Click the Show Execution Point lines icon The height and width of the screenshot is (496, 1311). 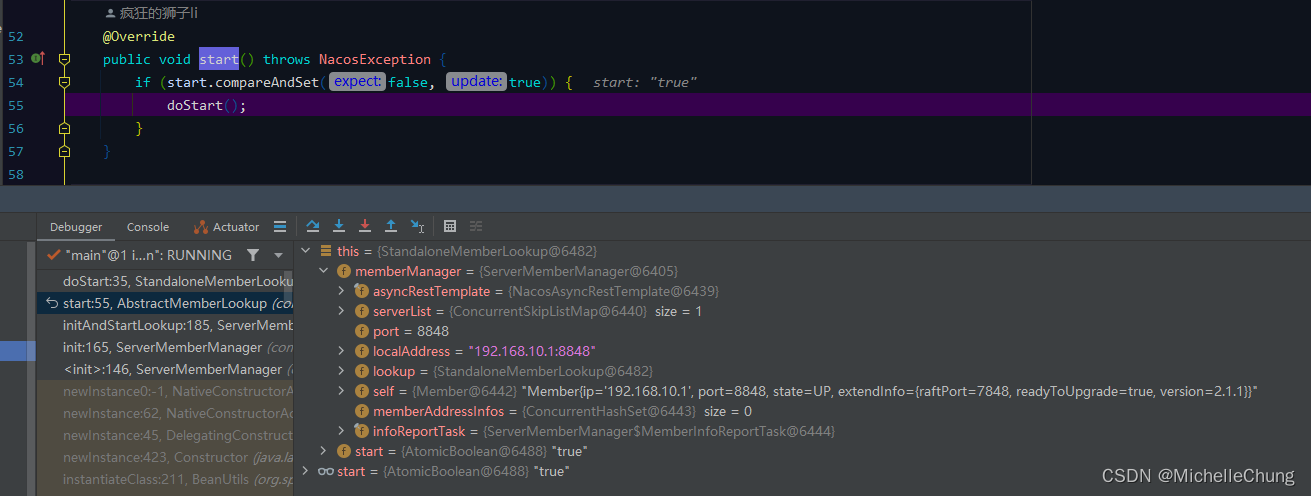[x=280, y=227]
